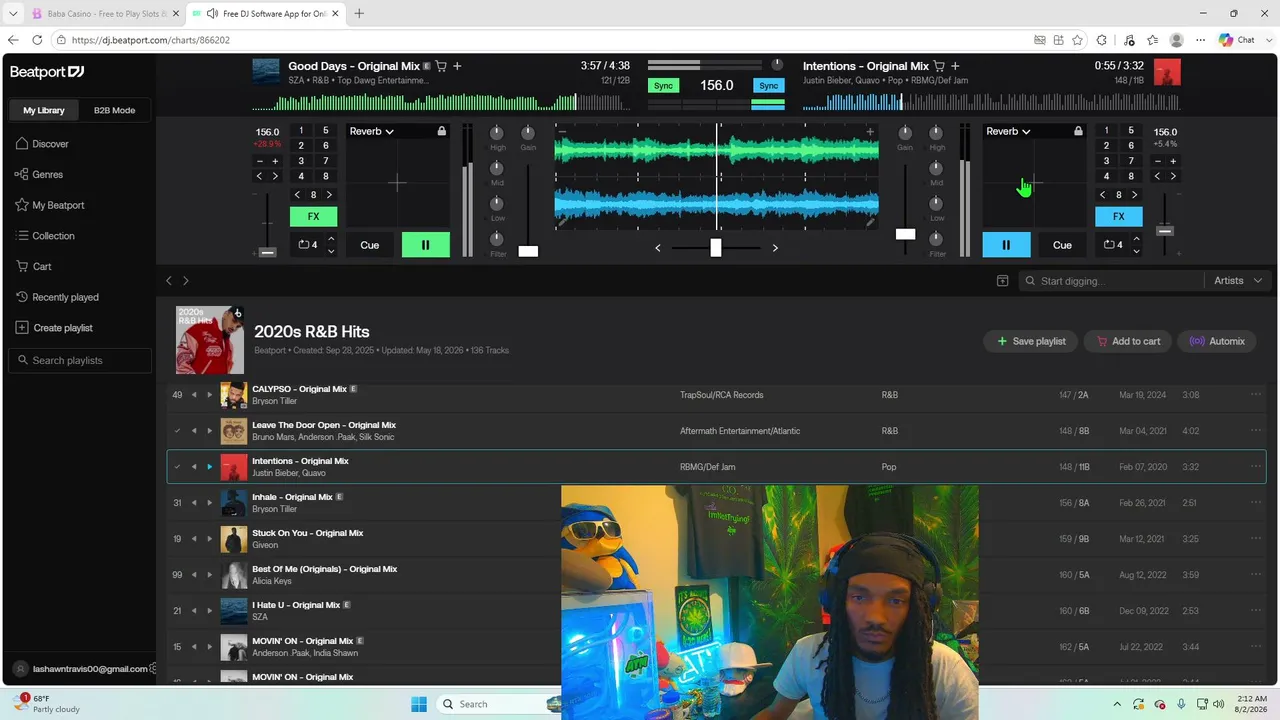Click the plus icon beside Intentions deck title
Screen dimensions: 1280x720
(955, 66)
